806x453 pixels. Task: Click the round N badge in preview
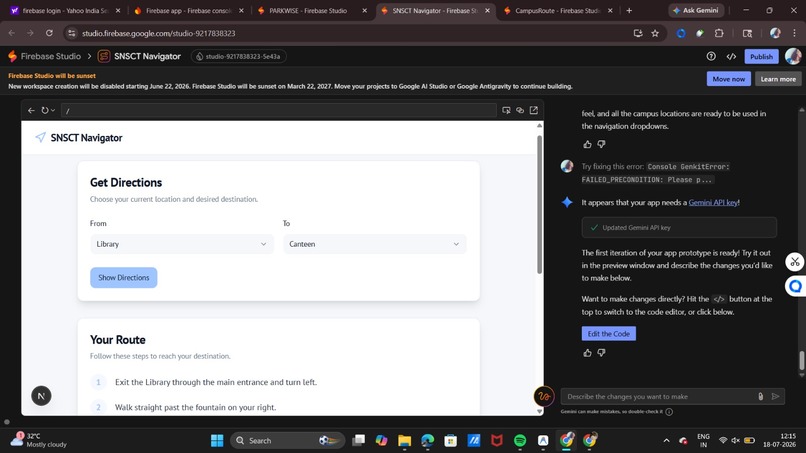coord(41,395)
